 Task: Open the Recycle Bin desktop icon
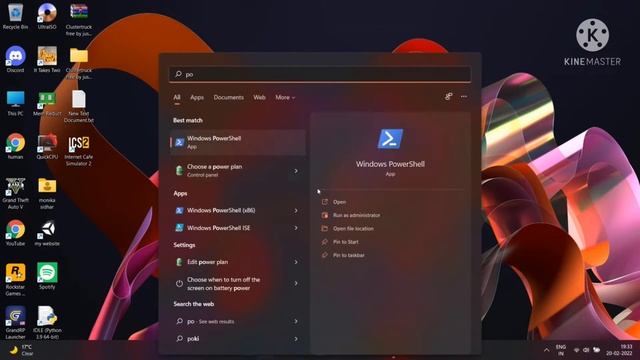pyautogui.click(x=16, y=16)
